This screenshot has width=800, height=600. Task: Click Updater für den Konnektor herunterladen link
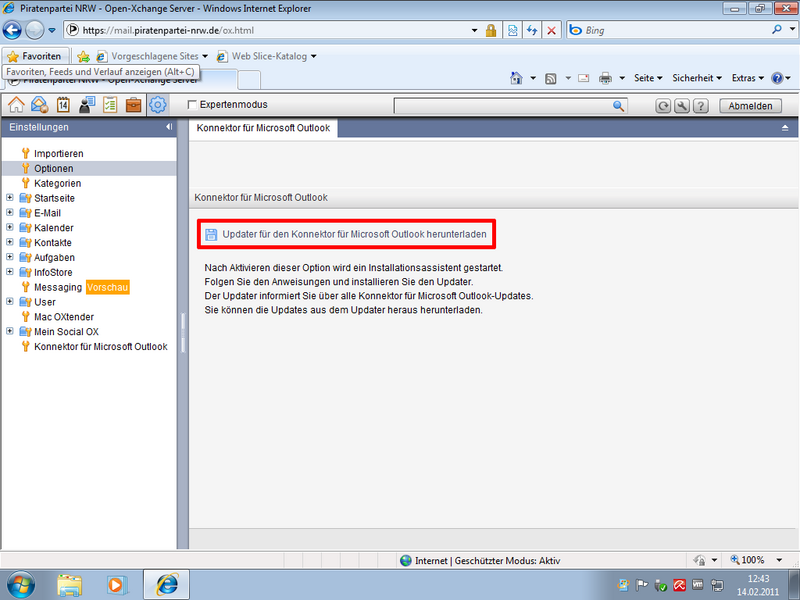346,234
